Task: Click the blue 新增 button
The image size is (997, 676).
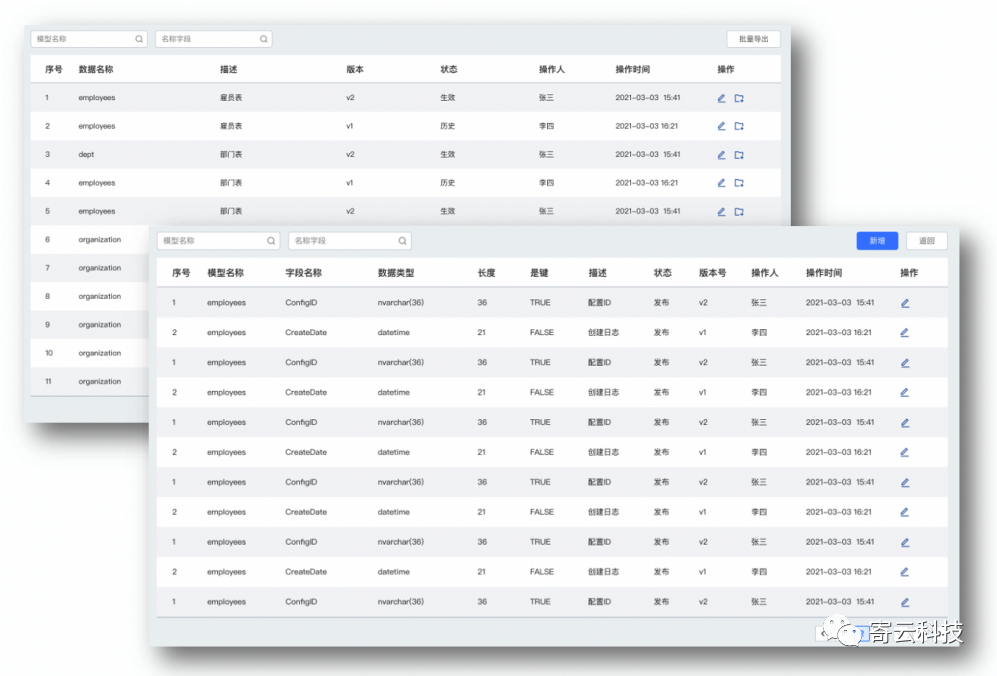Action: [877, 240]
